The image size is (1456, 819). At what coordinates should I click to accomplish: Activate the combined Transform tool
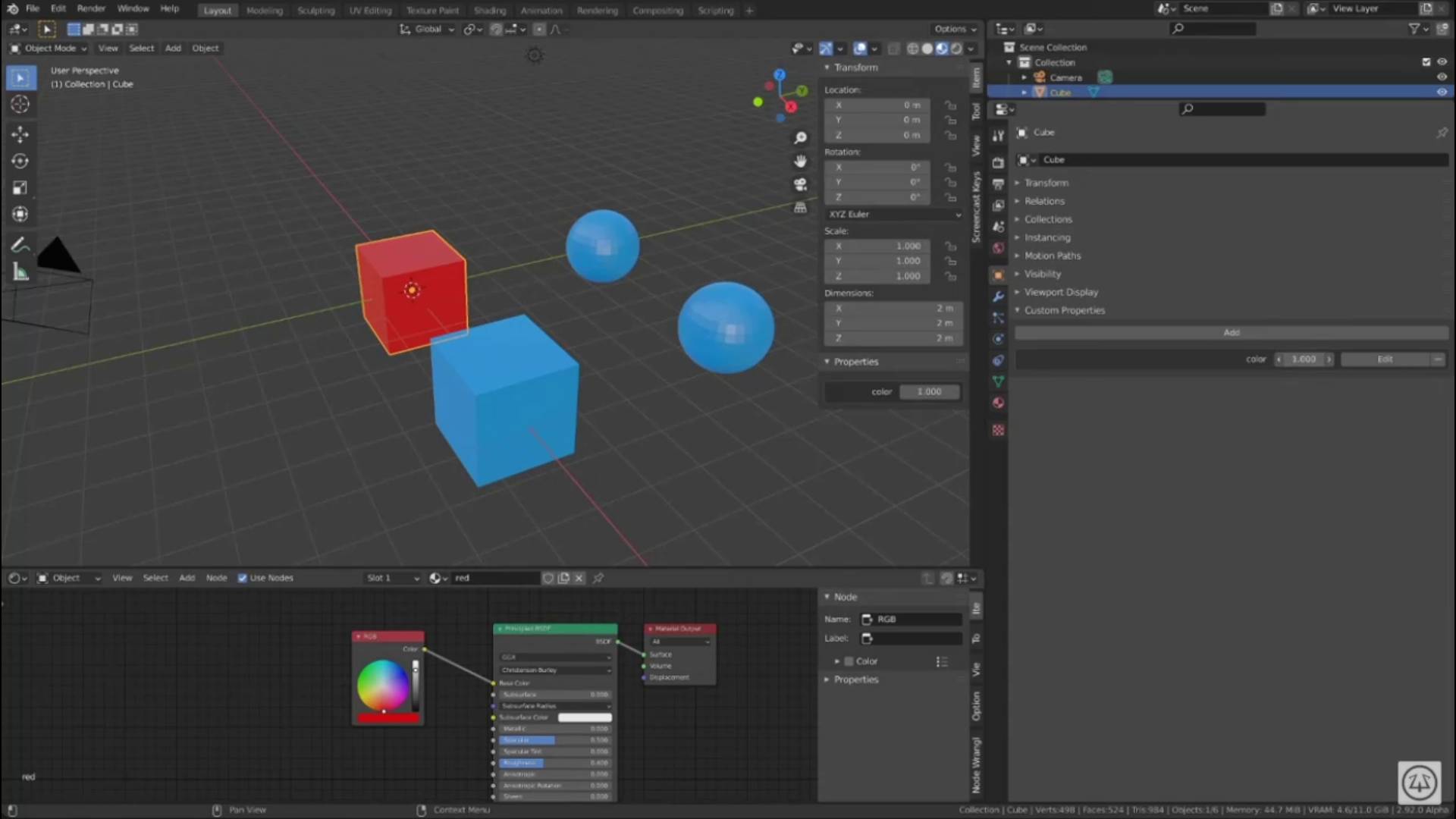point(20,214)
